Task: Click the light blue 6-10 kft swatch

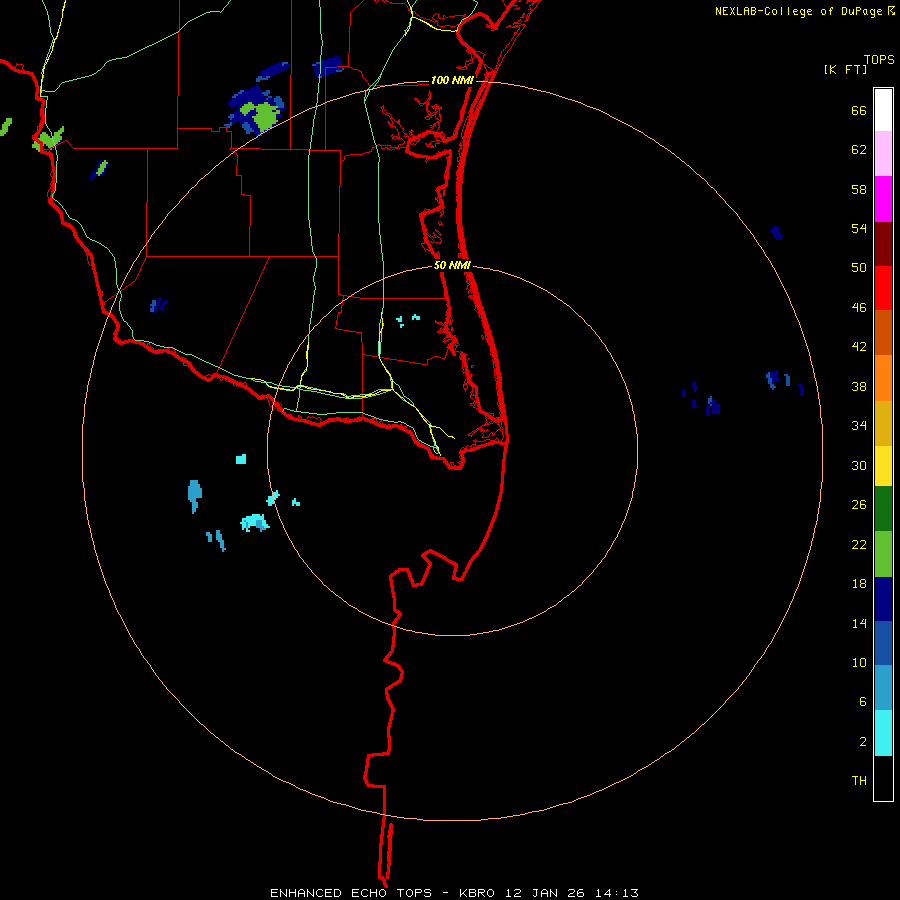Action: pos(883,688)
